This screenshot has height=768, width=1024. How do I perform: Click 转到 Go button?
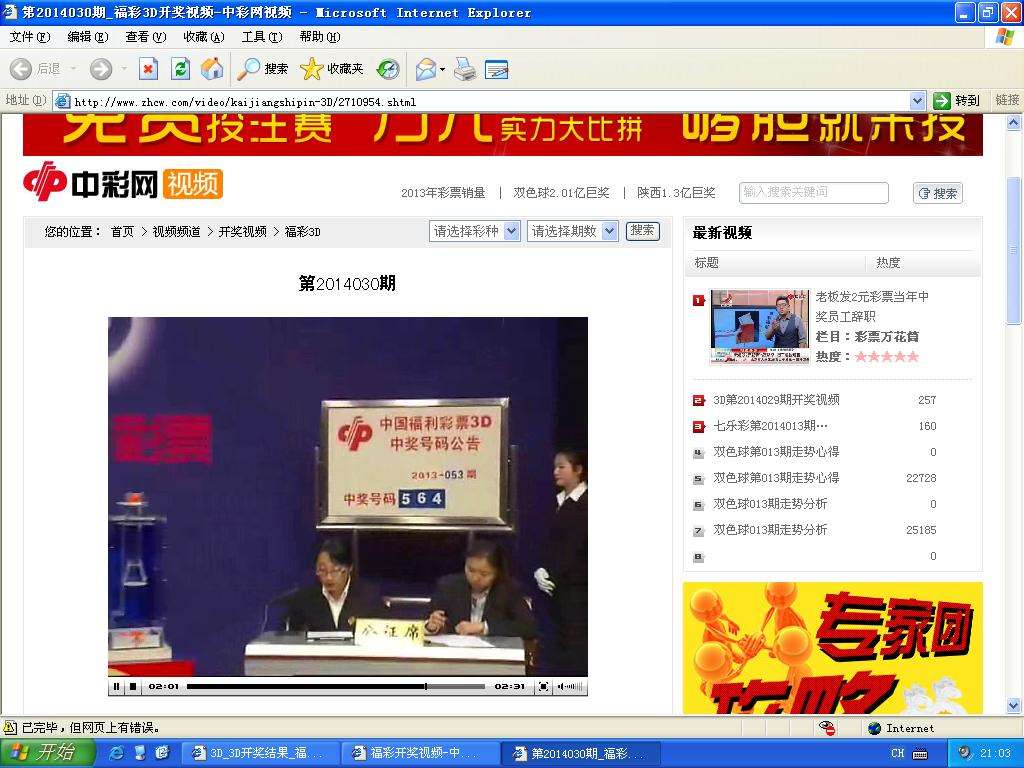(957, 101)
